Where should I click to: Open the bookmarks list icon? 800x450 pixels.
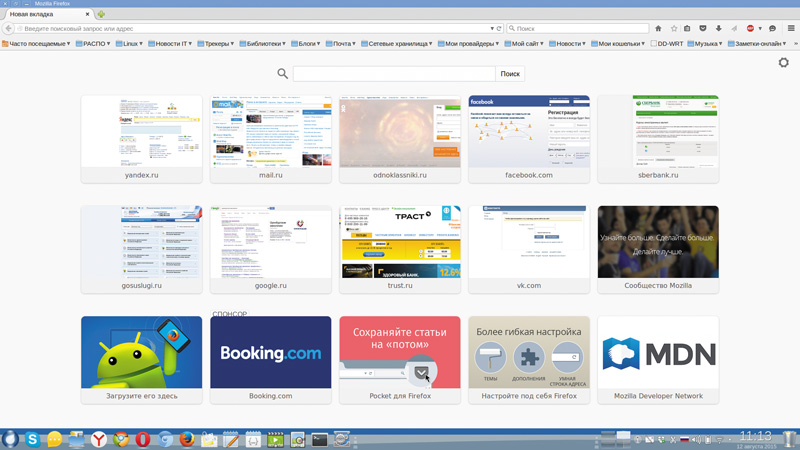[x=687, y=29]
